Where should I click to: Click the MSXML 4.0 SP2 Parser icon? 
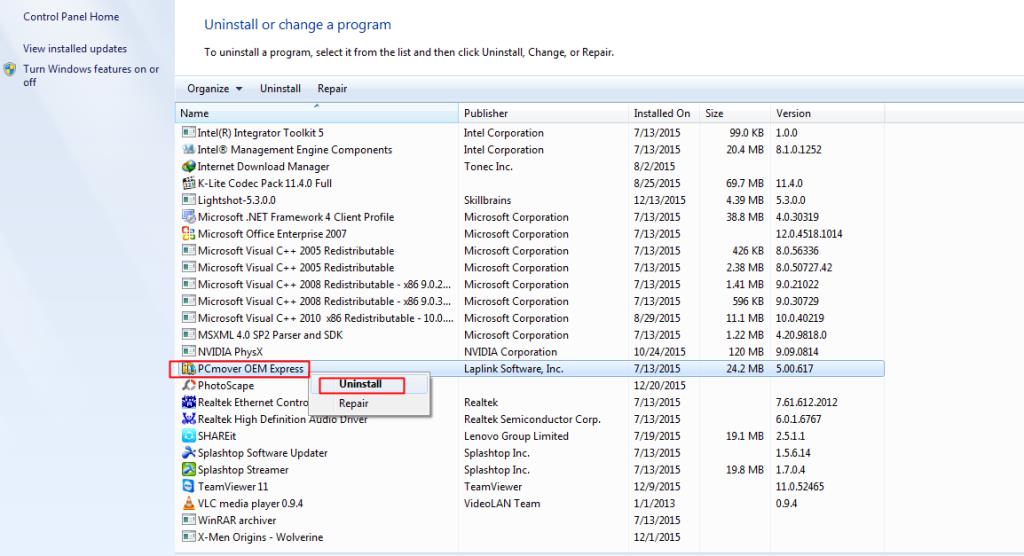click(x=189, y=335)
